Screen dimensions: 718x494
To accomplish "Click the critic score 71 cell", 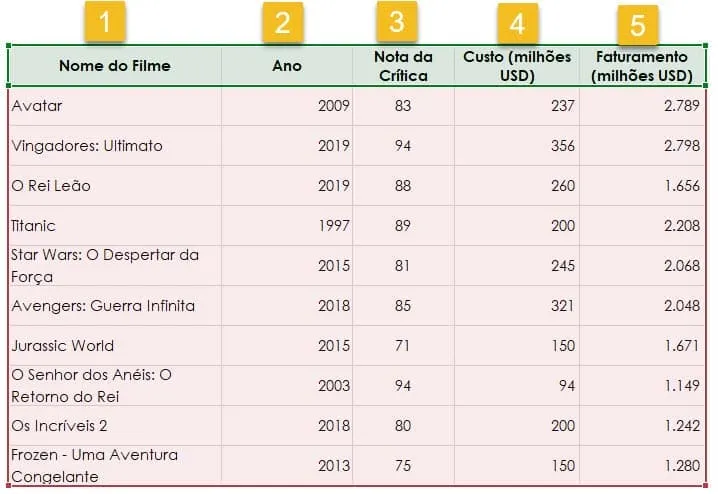I will [403, 346].
